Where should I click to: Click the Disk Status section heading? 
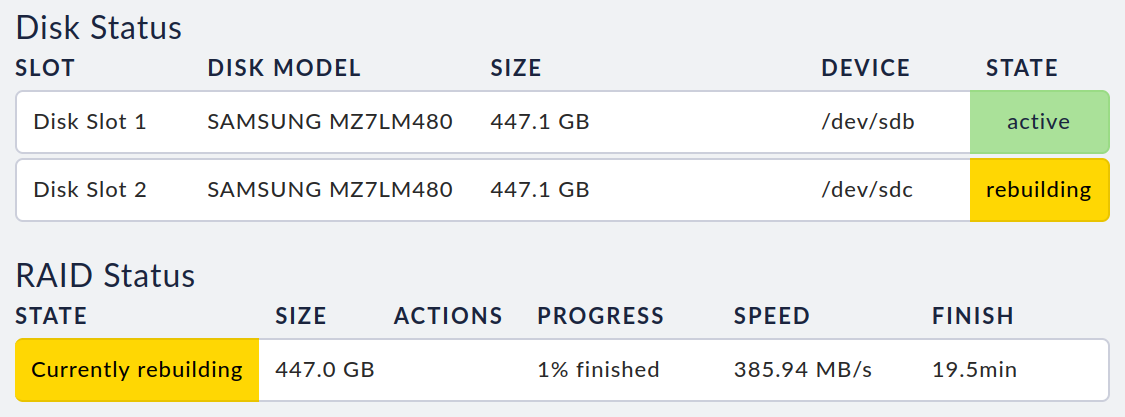(99, 28)
